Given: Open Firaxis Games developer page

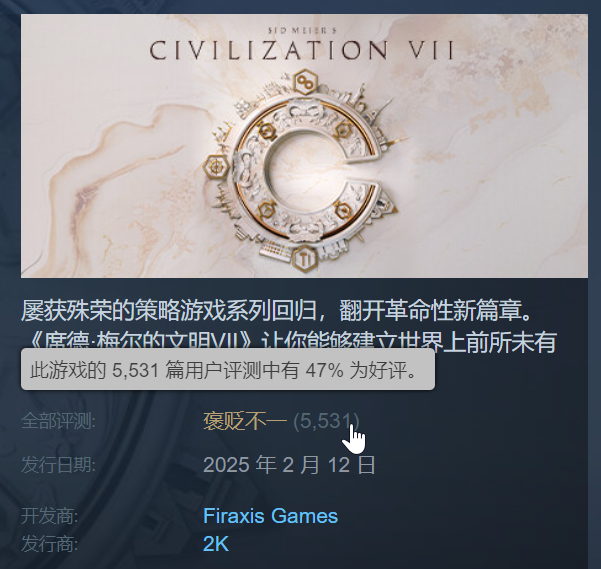Looking at the screenshot, I should pos(270,516).
